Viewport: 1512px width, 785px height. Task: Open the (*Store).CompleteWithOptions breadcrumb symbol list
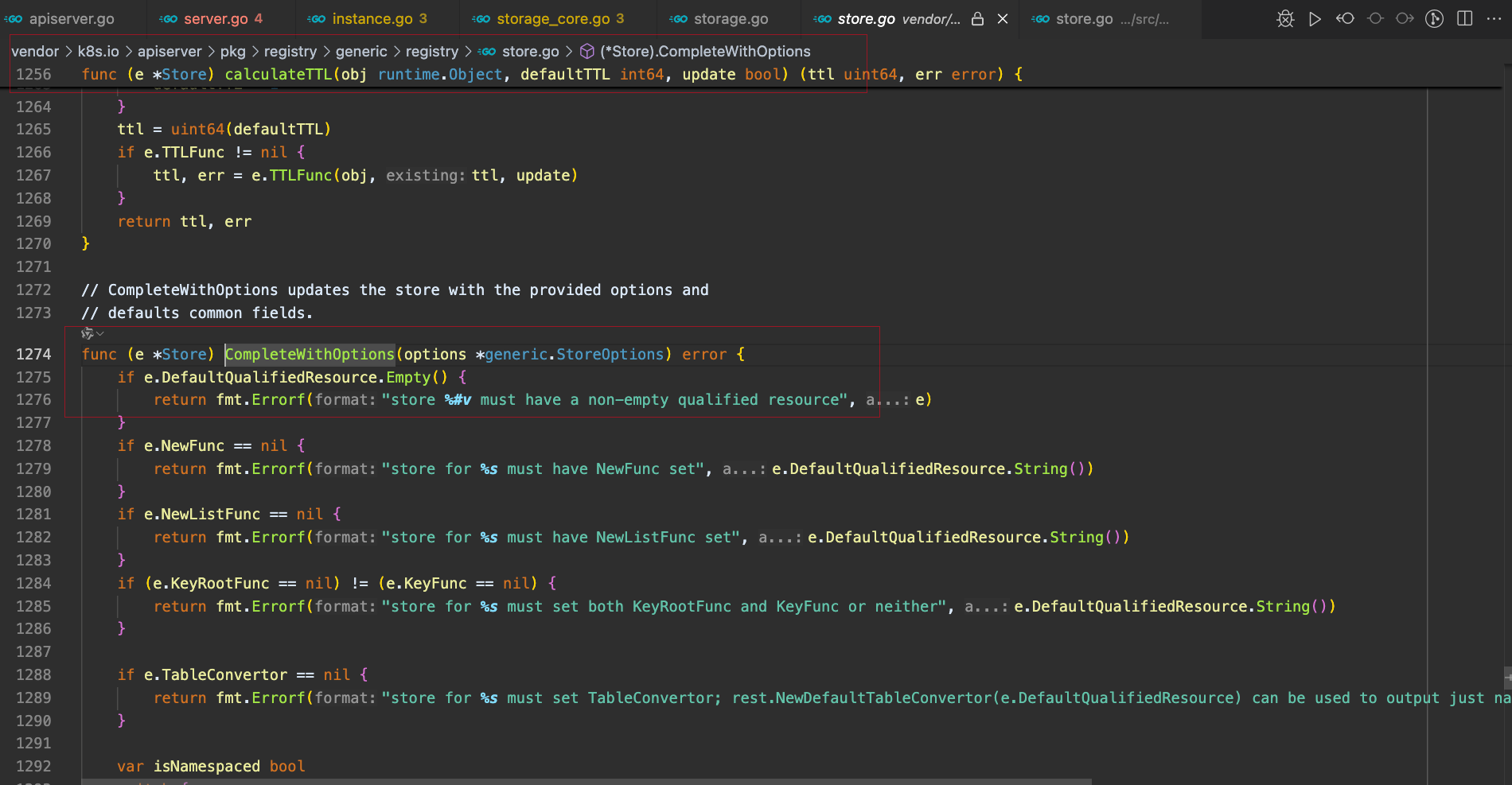pyautogui.click(x=705, y=51)
